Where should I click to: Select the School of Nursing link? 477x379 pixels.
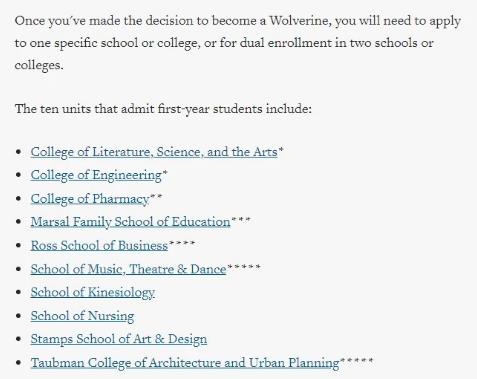[82, 316]
